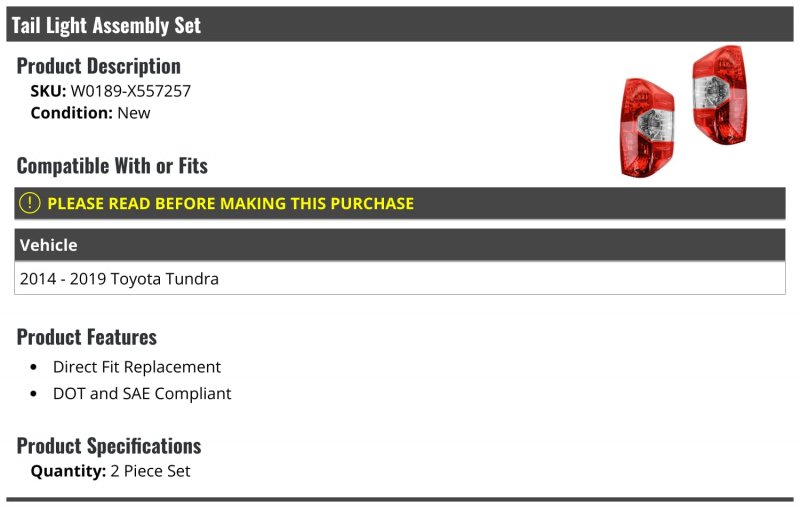Click the bold SKU label

pyautogui.click(x=48, y=91)
